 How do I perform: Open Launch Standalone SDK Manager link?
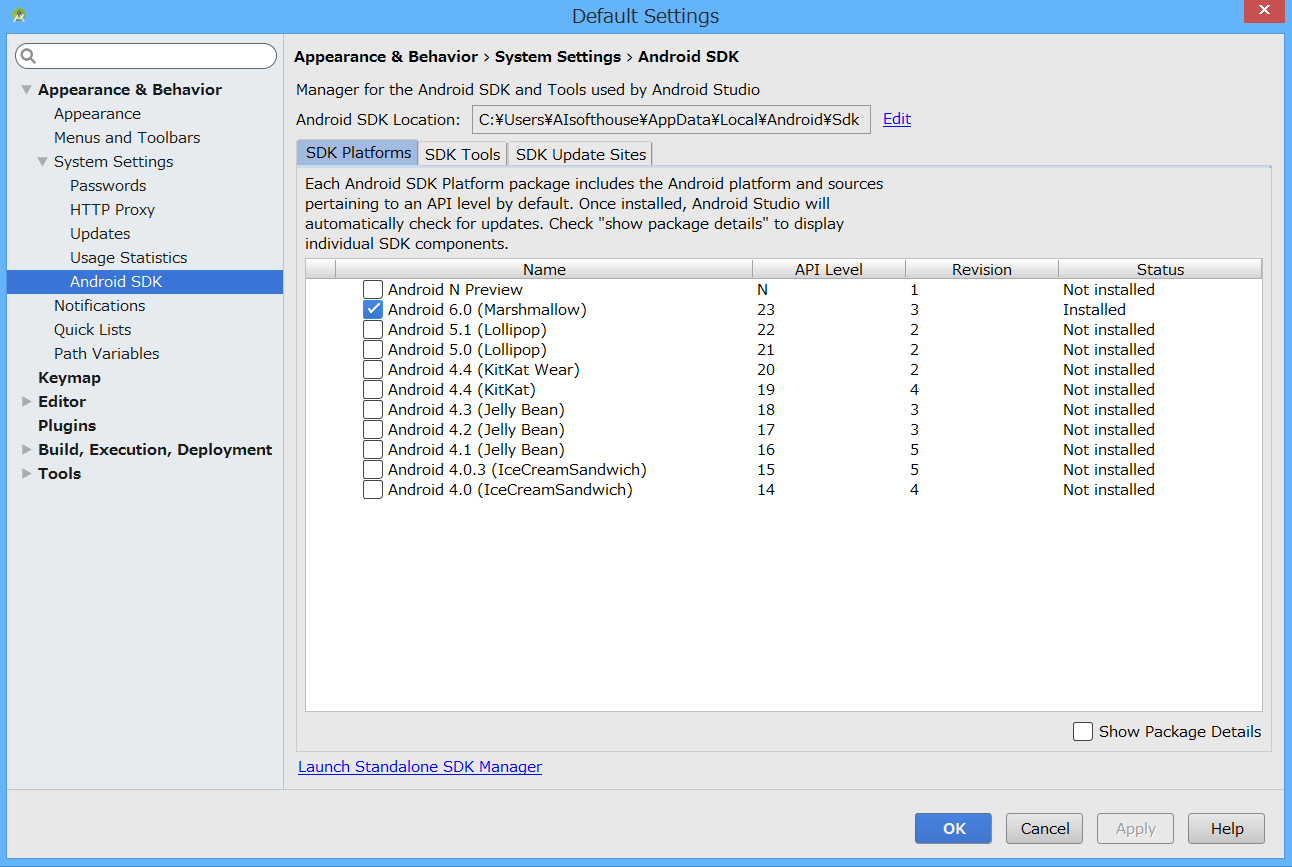420,767
